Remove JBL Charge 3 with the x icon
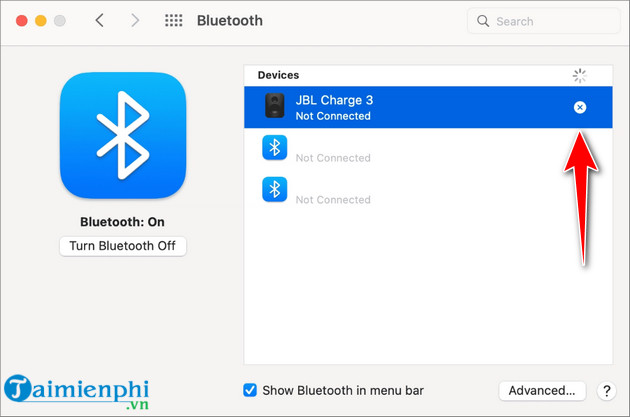The height and width of the screenshot is (417, 630). 579,107
